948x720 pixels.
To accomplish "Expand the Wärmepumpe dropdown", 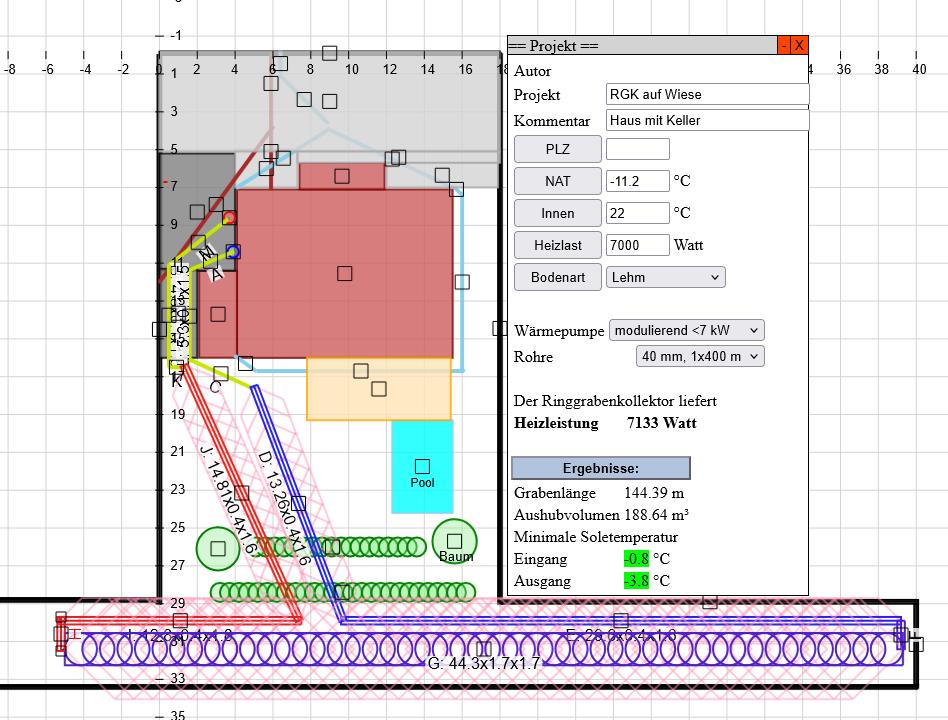I will pos(686,330).
